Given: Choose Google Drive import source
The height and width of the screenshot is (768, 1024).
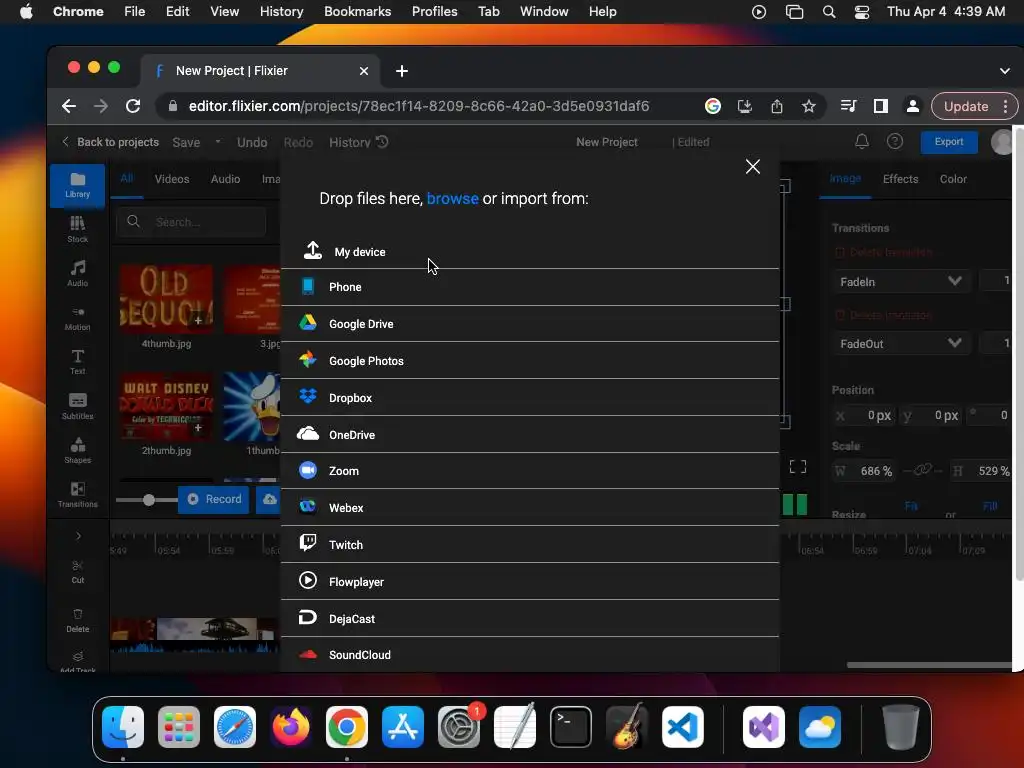Looking at the screenshot, I should coord(530,323).
